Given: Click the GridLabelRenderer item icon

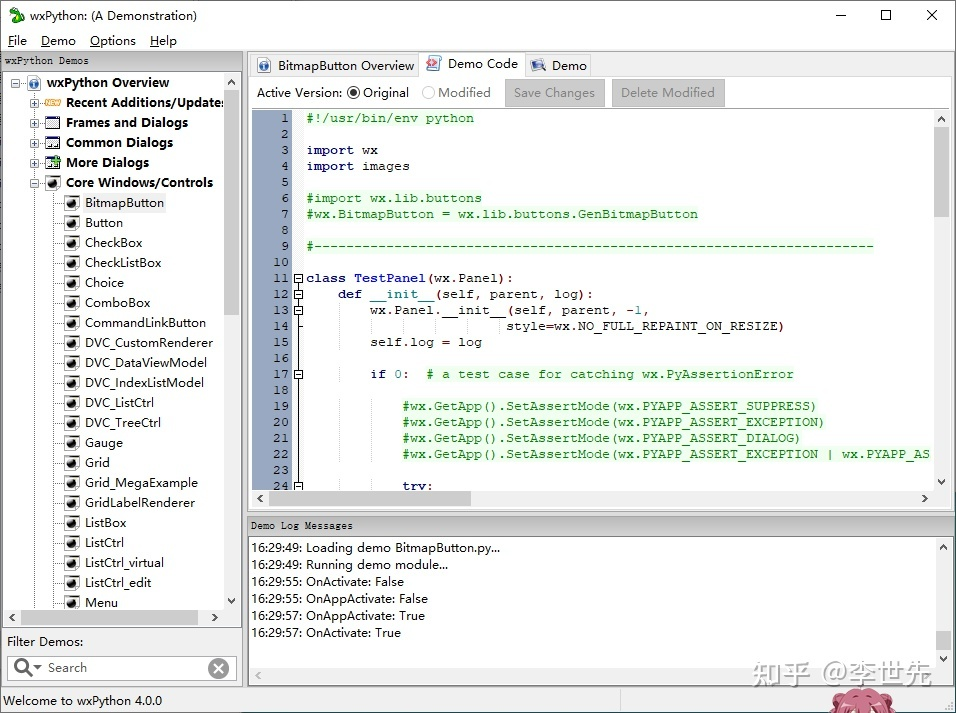Looking at the screenshot, I should point(72,503).
